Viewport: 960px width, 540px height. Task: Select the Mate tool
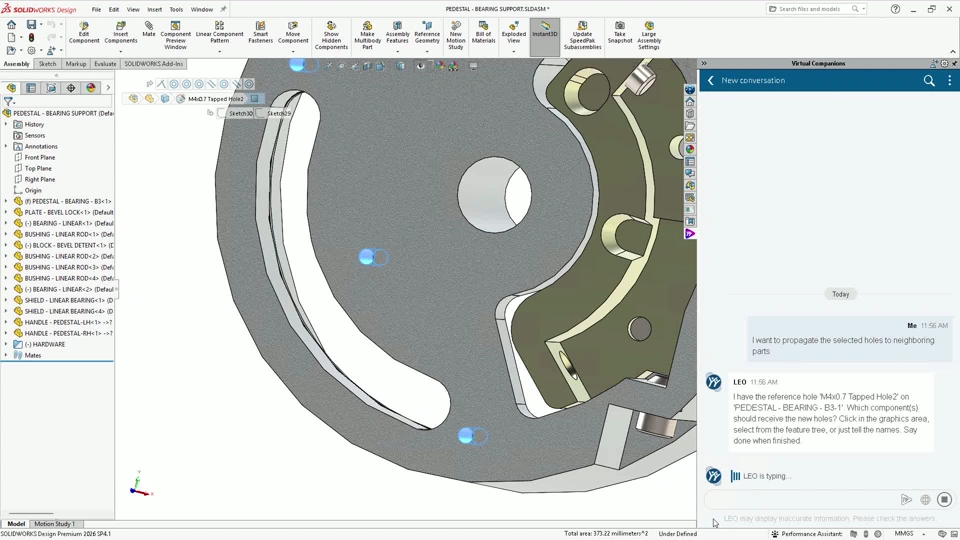pos(149,29)
